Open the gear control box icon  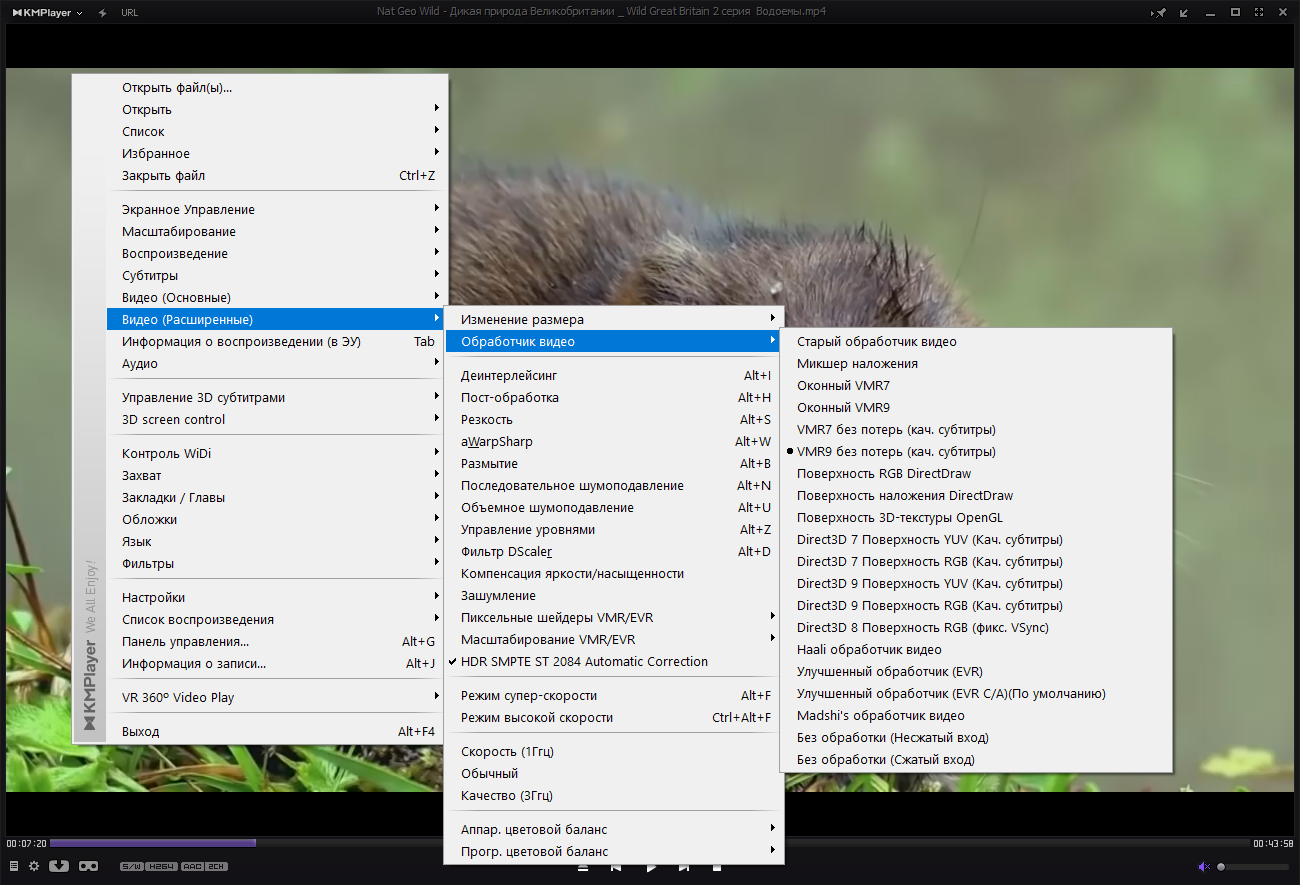click(34, 866)
